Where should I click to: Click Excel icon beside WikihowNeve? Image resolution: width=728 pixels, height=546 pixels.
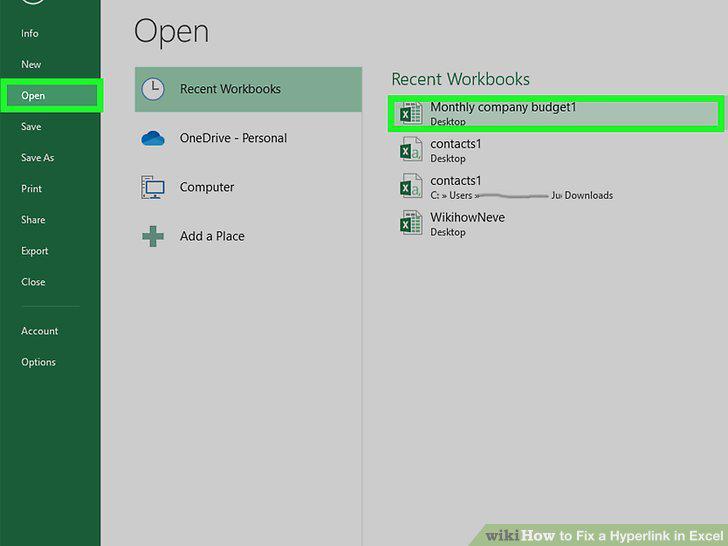pos(411,223)
